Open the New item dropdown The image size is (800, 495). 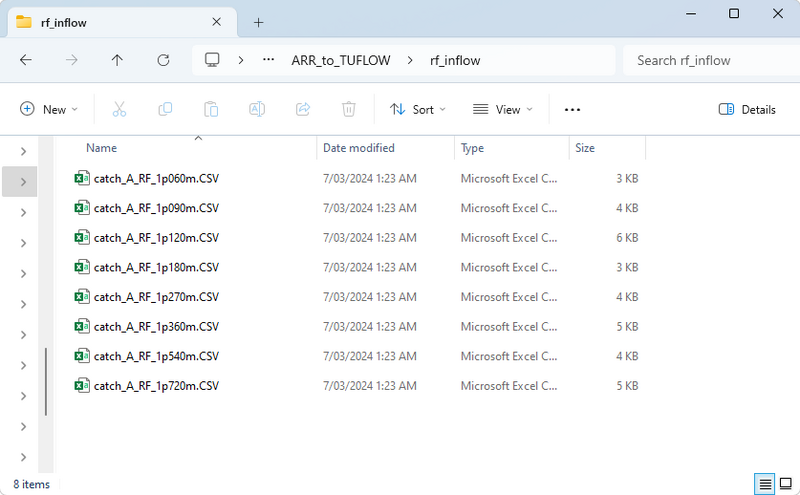[49, 109]
